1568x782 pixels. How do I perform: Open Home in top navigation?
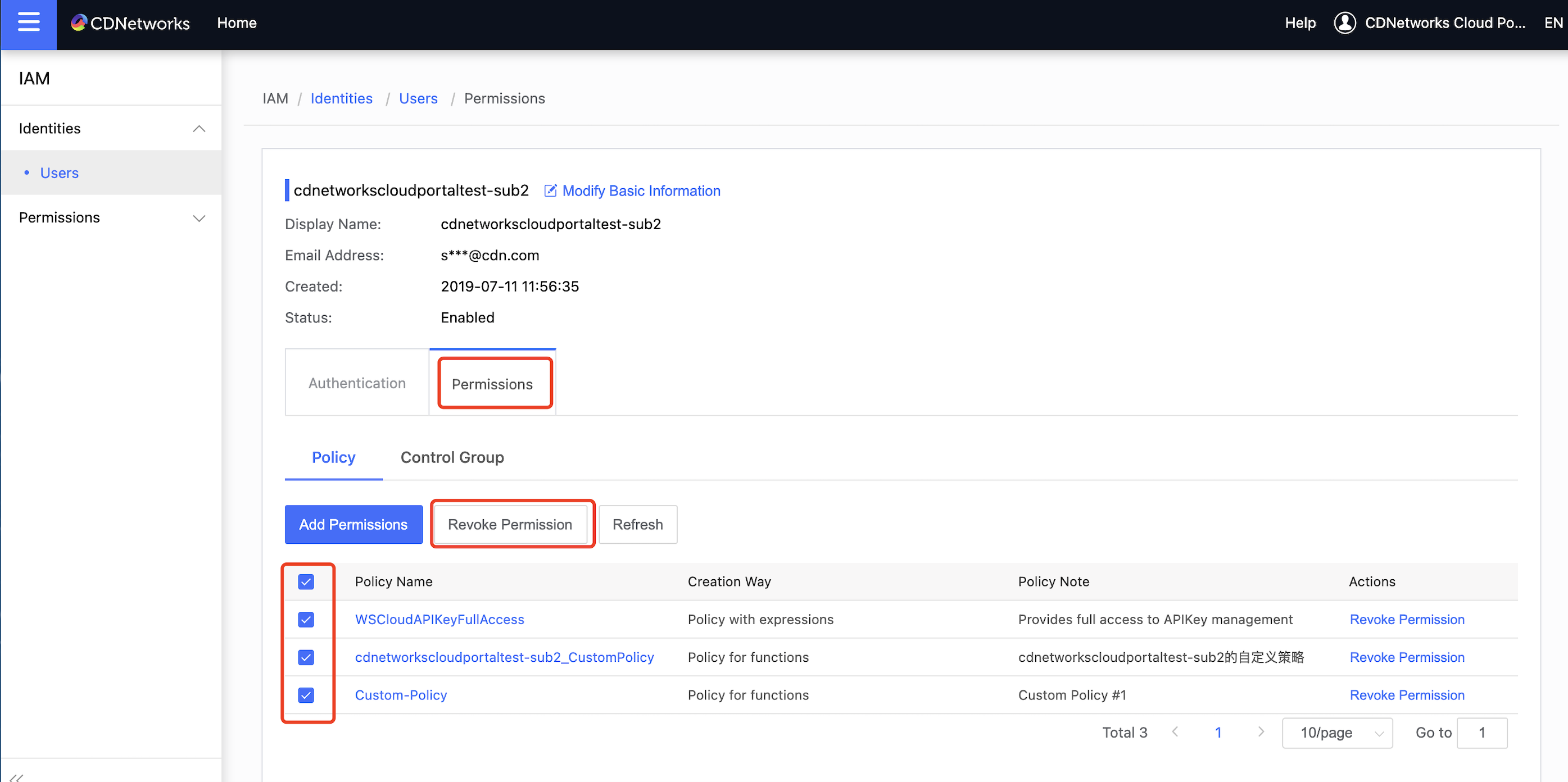[x=237, y=23]
